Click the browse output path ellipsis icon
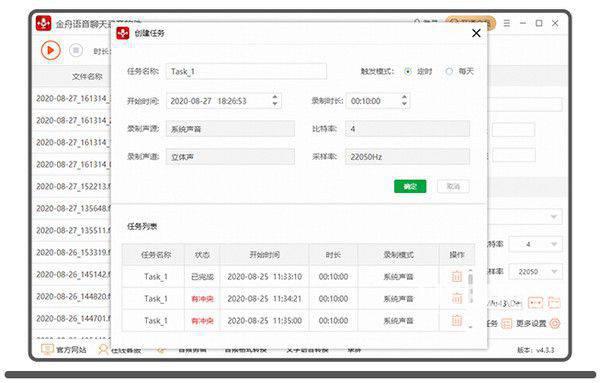This screenshot has width=600, height=383. [x=535, y=303]
